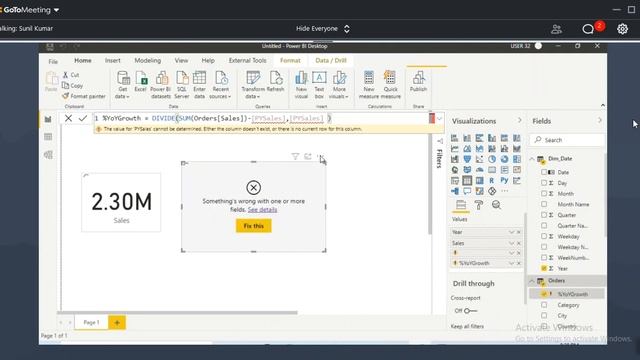Image resolution: width=640 pixels, height=360 pixels.
Task: Add a New visual
Action: [x=301, y=85]
